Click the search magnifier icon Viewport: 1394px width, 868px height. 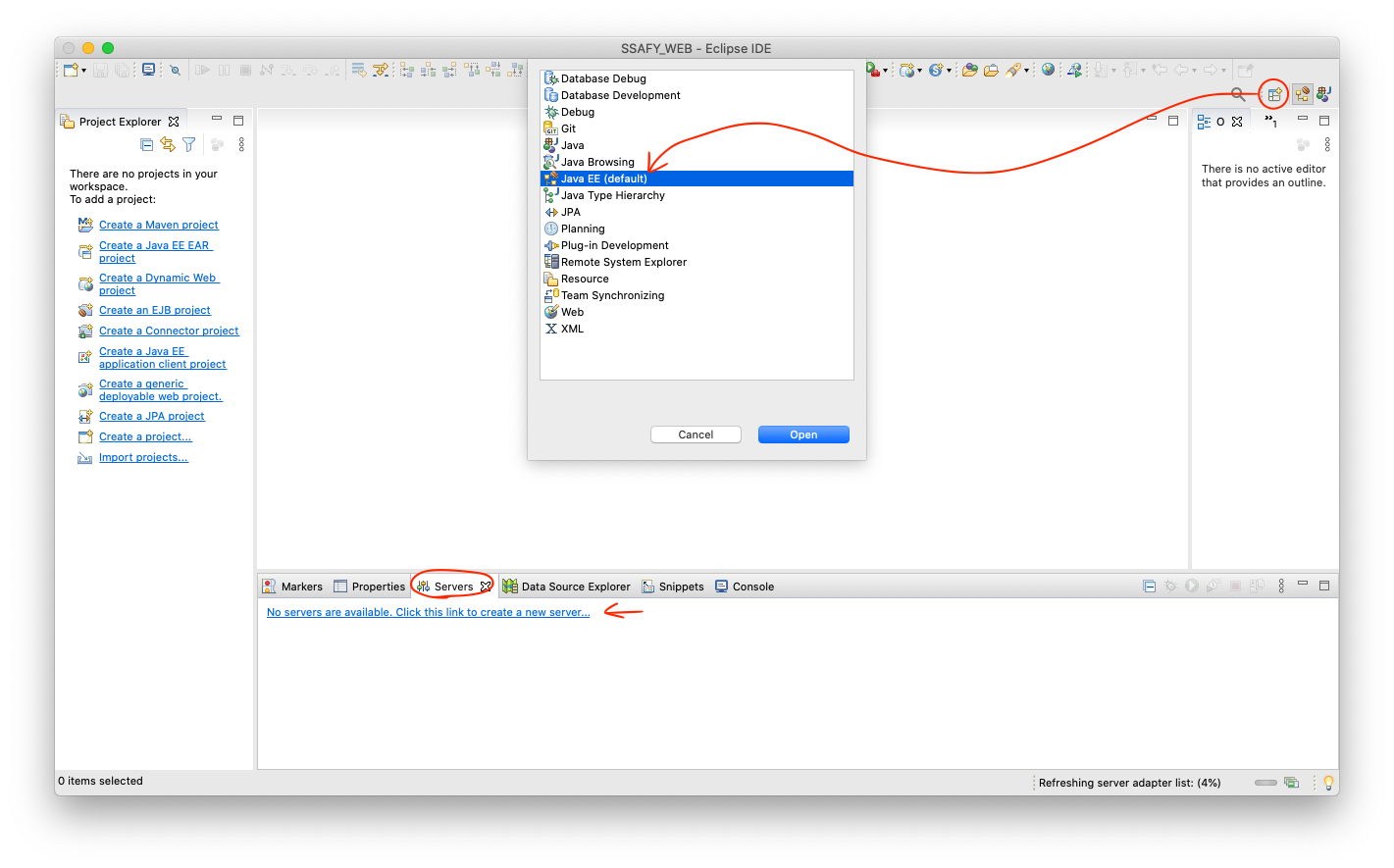point(1238,94)
